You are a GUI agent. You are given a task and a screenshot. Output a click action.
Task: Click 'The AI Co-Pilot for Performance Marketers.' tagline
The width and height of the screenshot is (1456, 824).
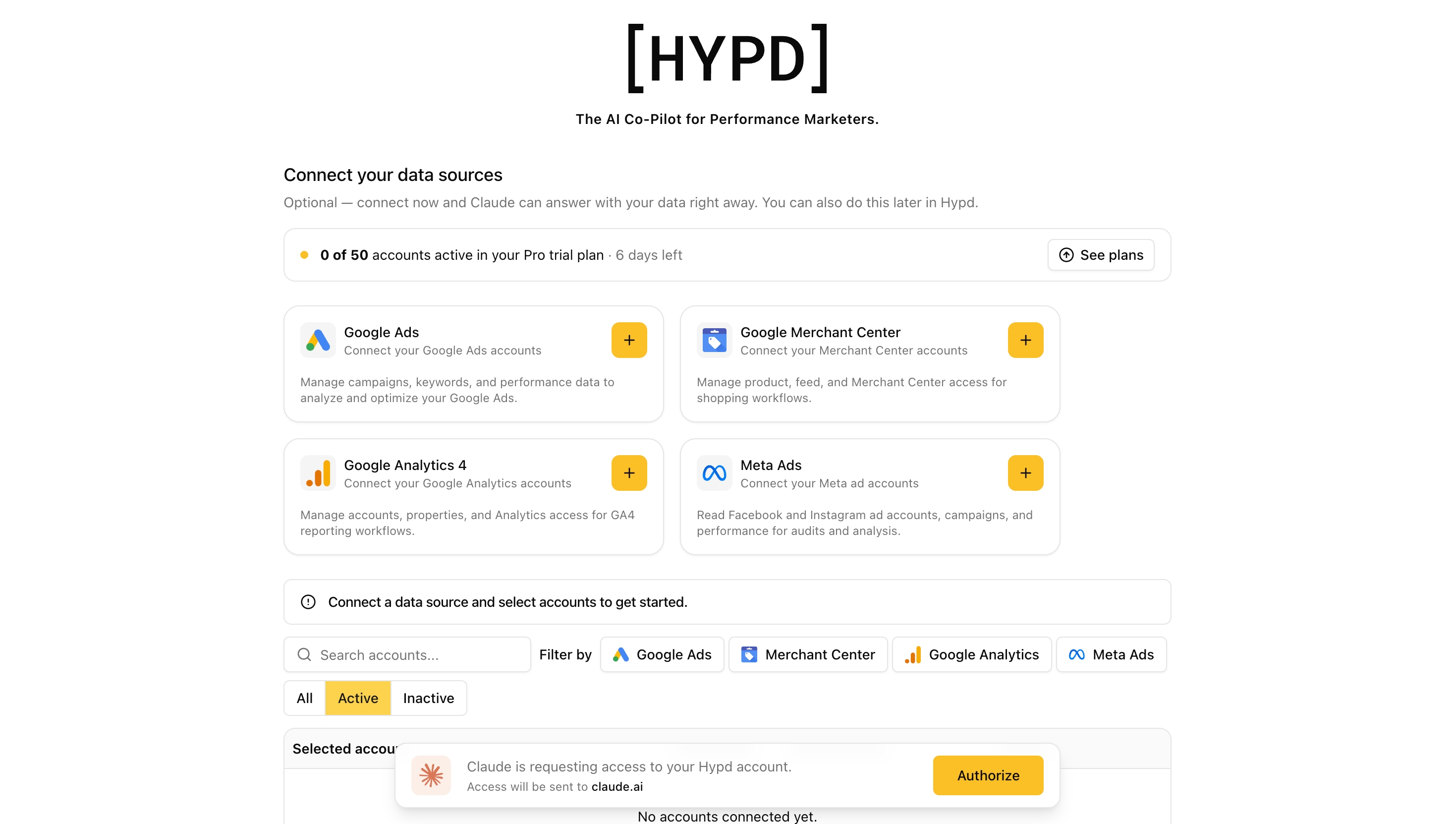coord(728,119)
